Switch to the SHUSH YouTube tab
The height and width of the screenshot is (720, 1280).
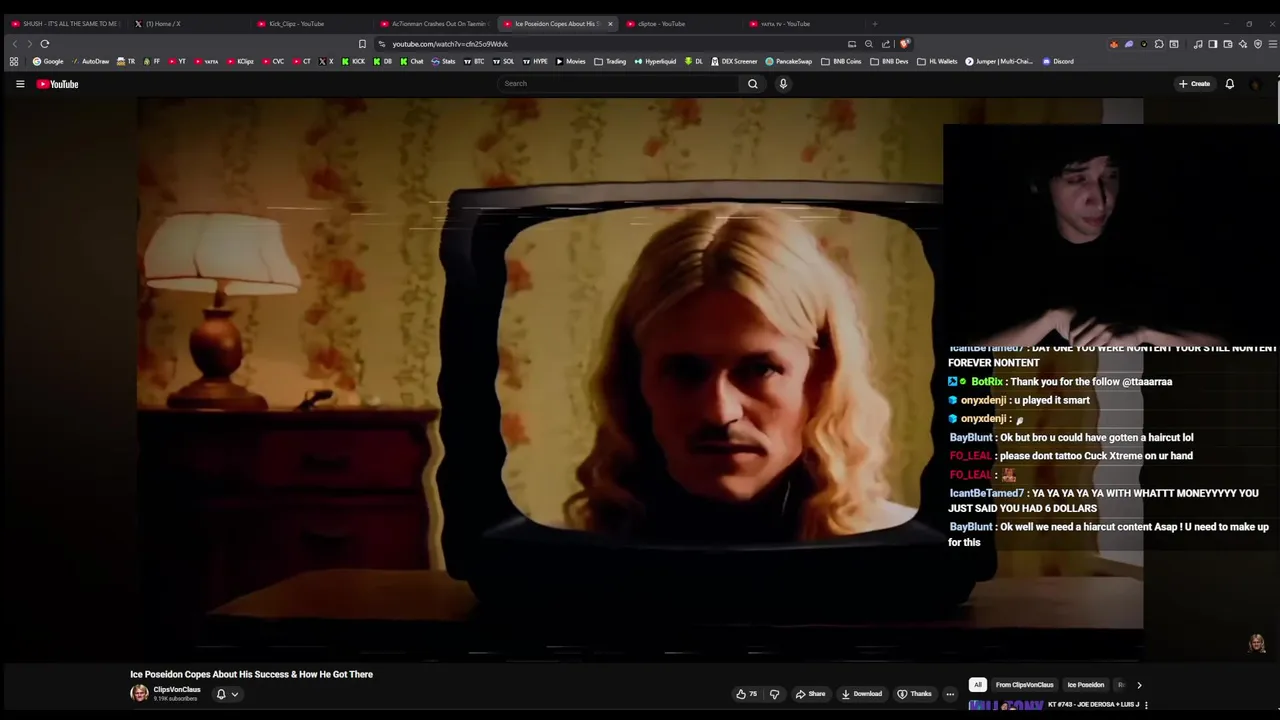point(65,24)
